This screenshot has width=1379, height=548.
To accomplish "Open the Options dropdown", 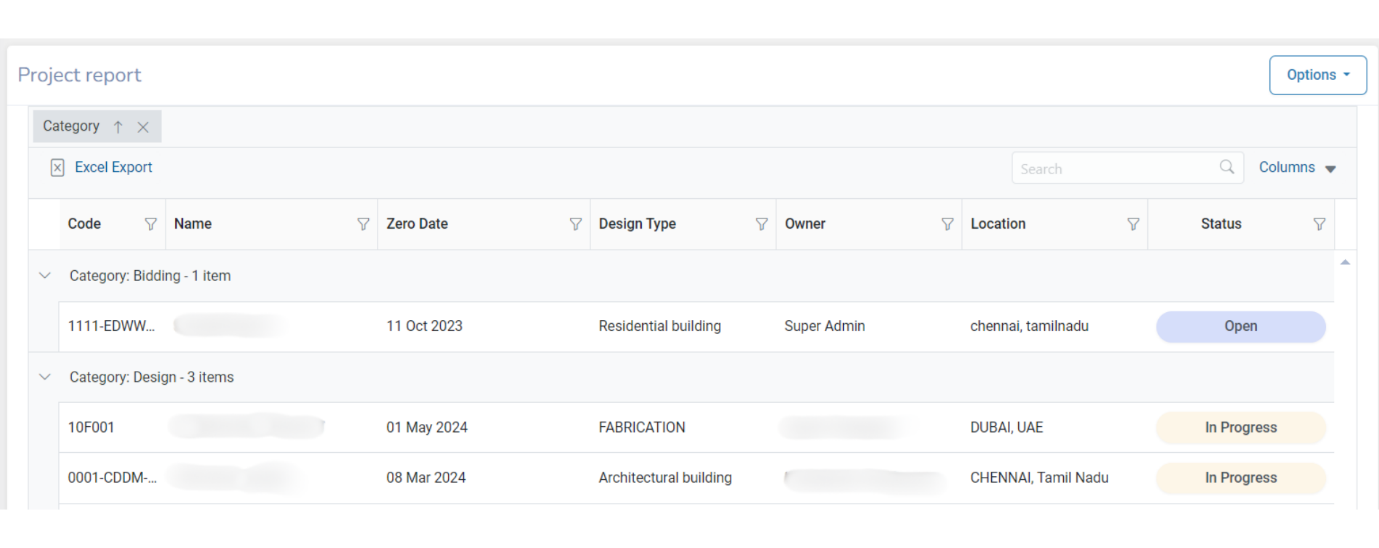I will 1317,75.
